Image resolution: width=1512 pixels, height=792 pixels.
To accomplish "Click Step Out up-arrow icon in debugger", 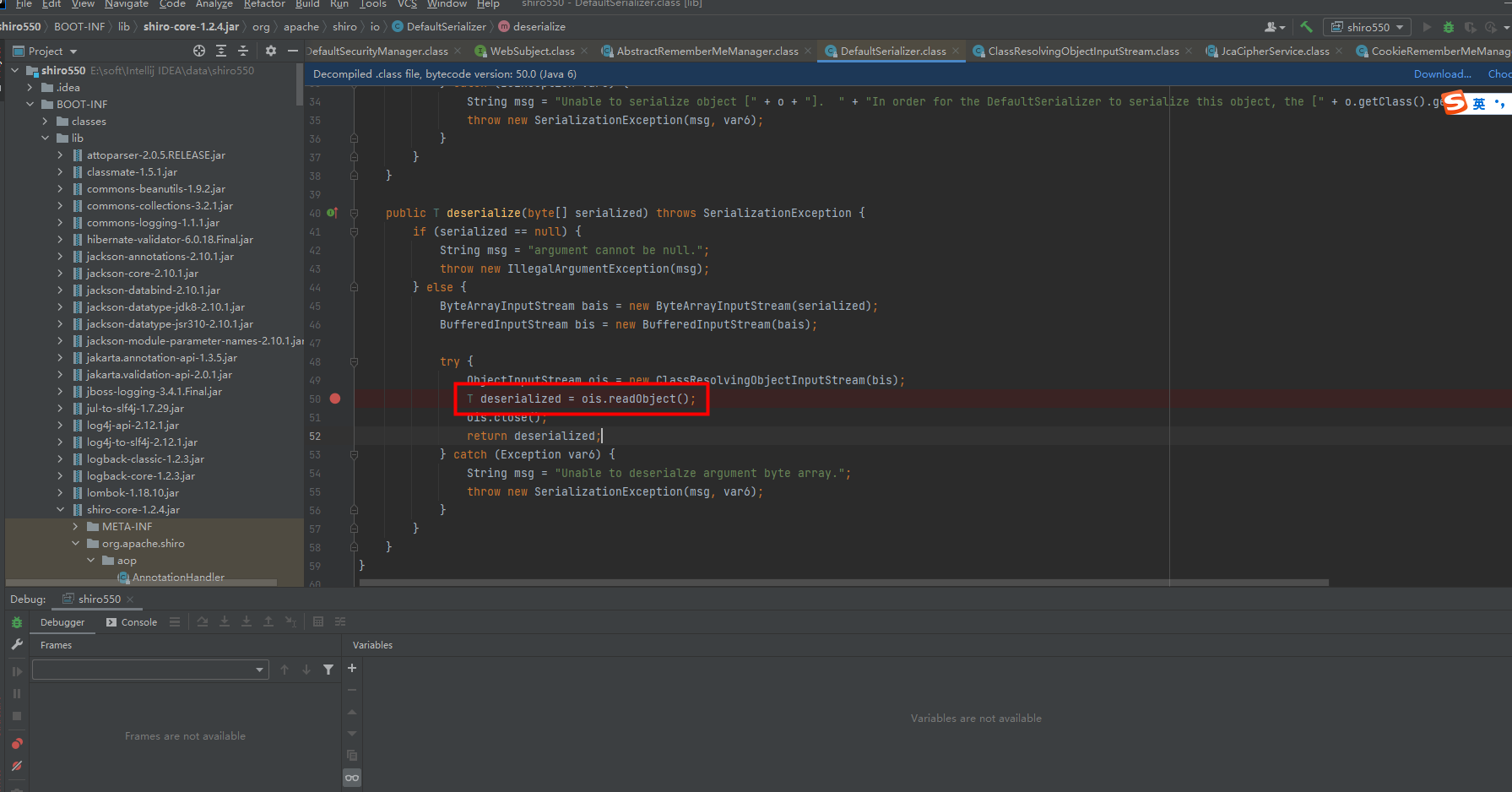I will point(268,621).
